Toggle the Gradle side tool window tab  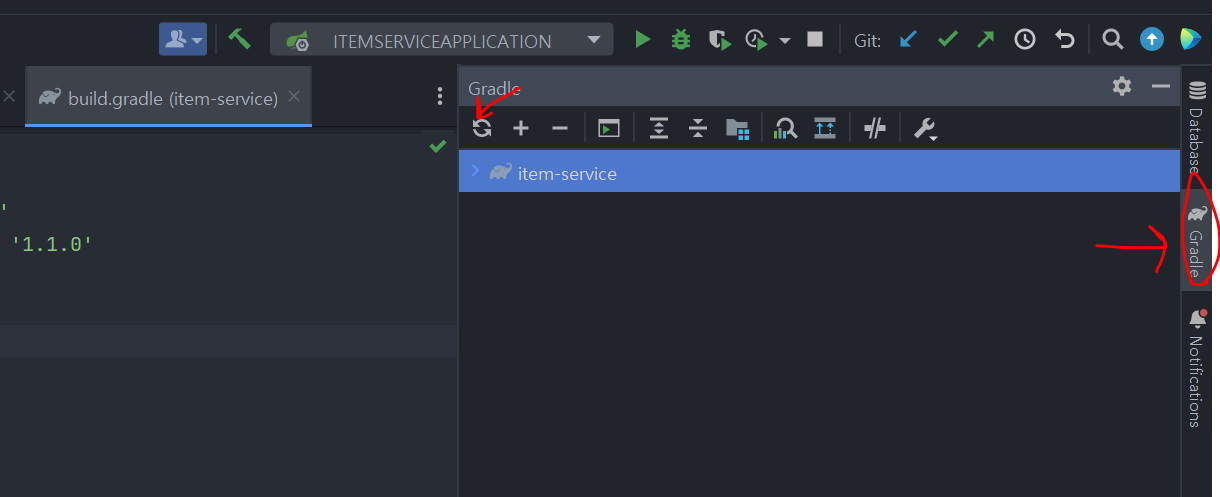pos(1196,240)
